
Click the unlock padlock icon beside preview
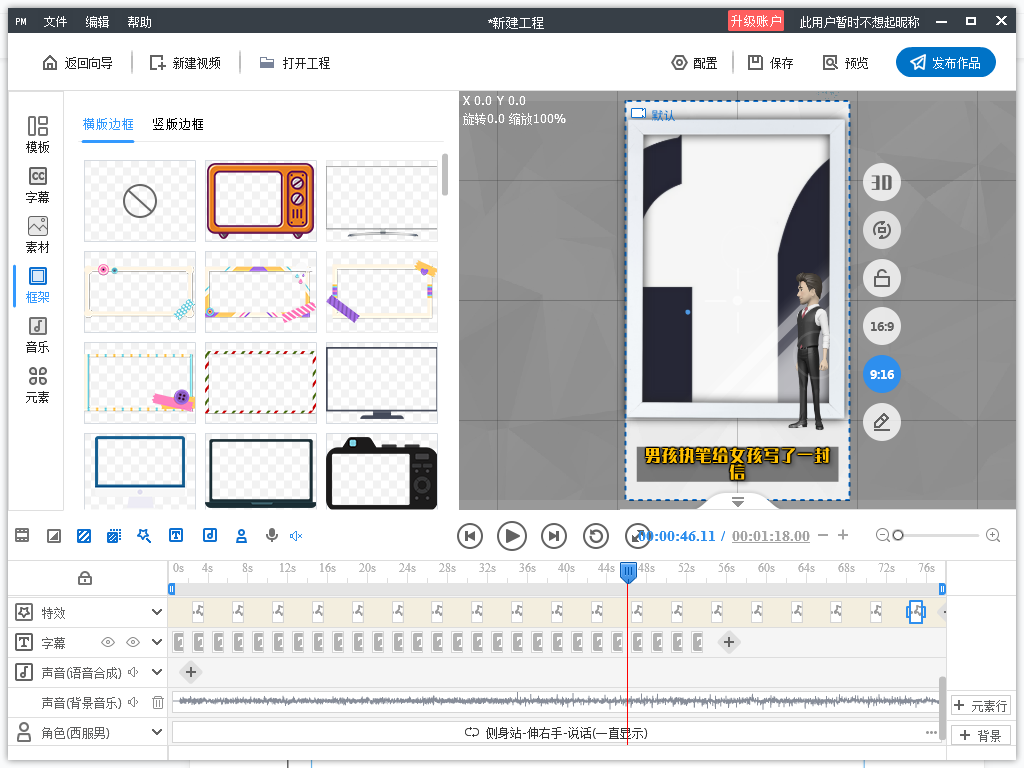[882, 278]
